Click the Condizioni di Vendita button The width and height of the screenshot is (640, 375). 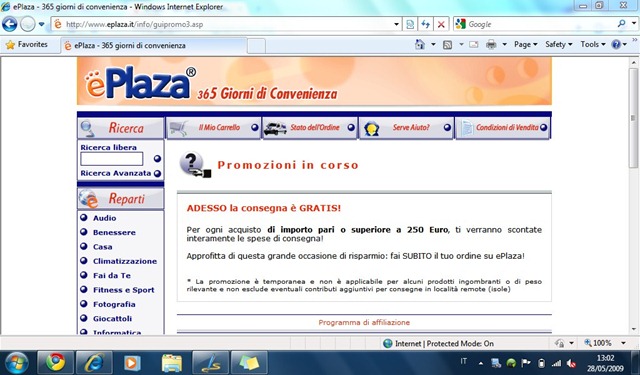click(x=503, y=128)
